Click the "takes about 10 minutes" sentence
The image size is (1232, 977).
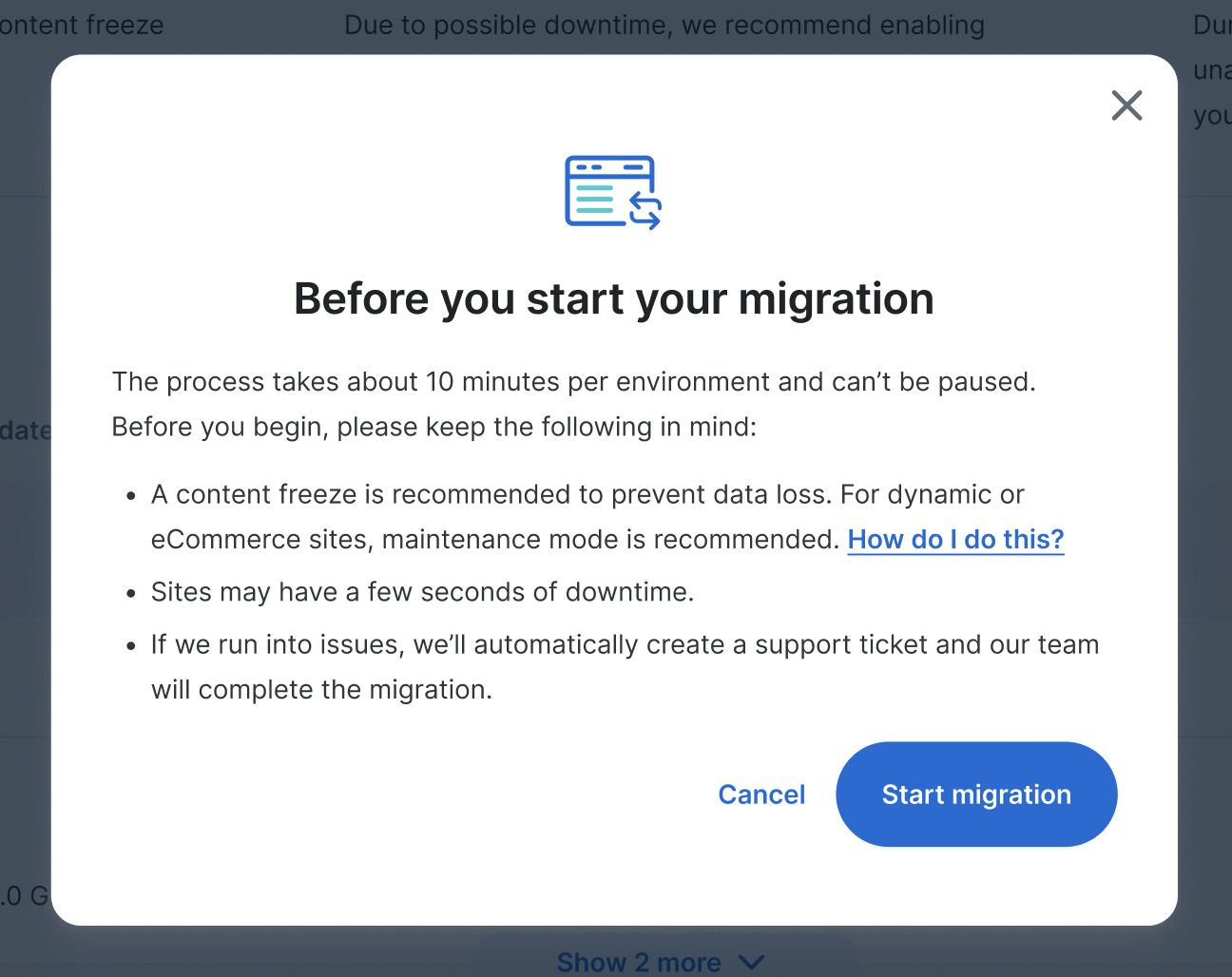click(573, 382)
